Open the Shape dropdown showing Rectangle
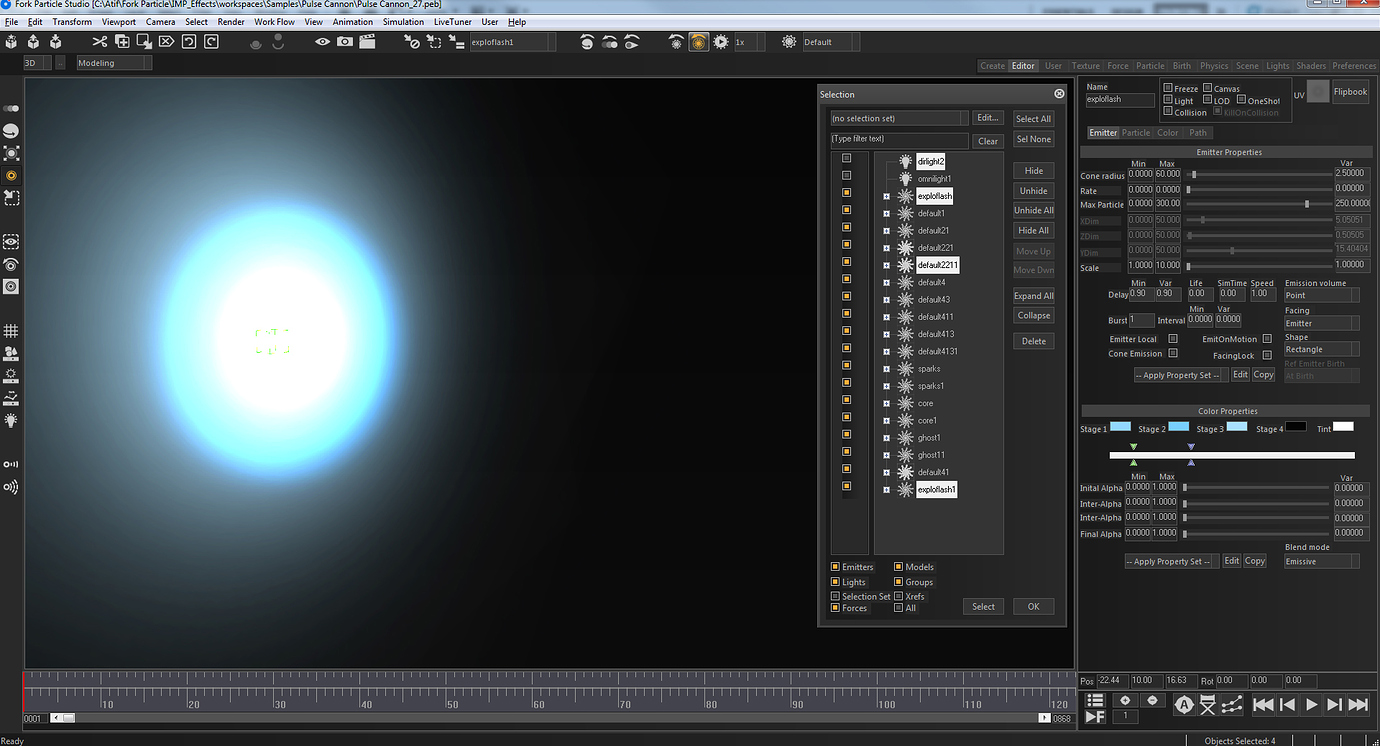 1321,348
